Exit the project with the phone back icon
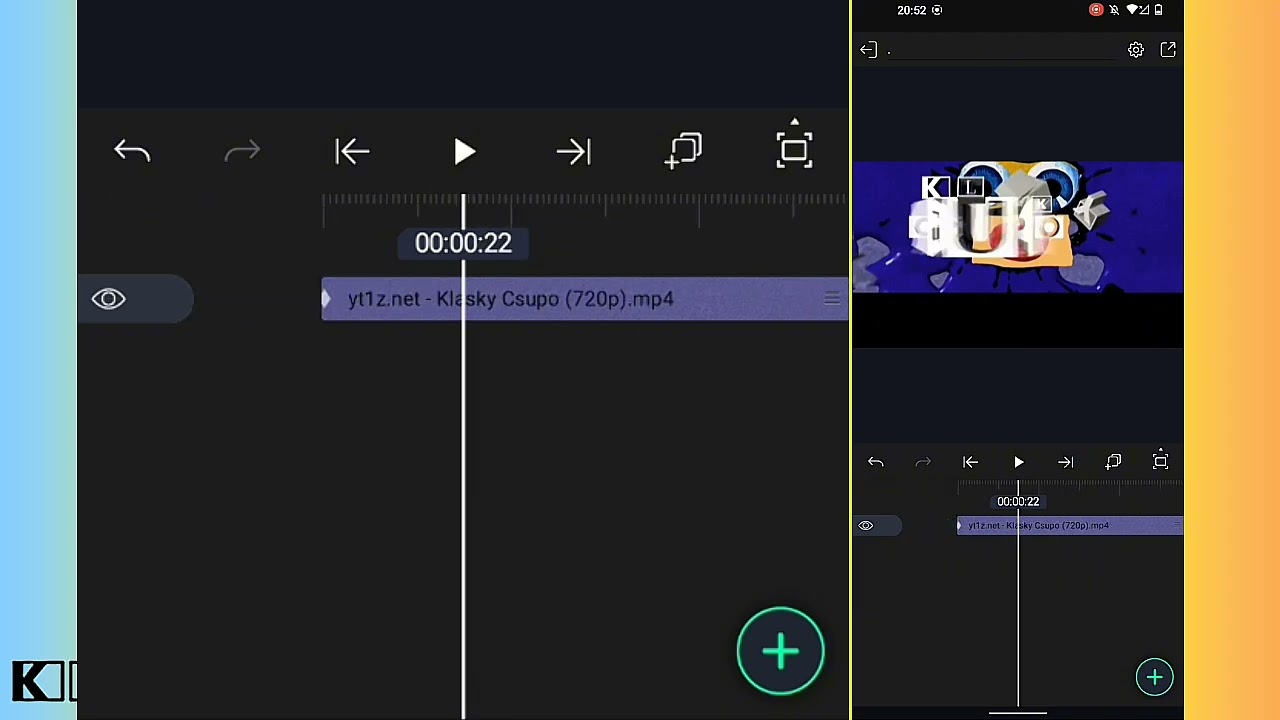The height and width of the screenshot is (720, 1280). [868, 50]
